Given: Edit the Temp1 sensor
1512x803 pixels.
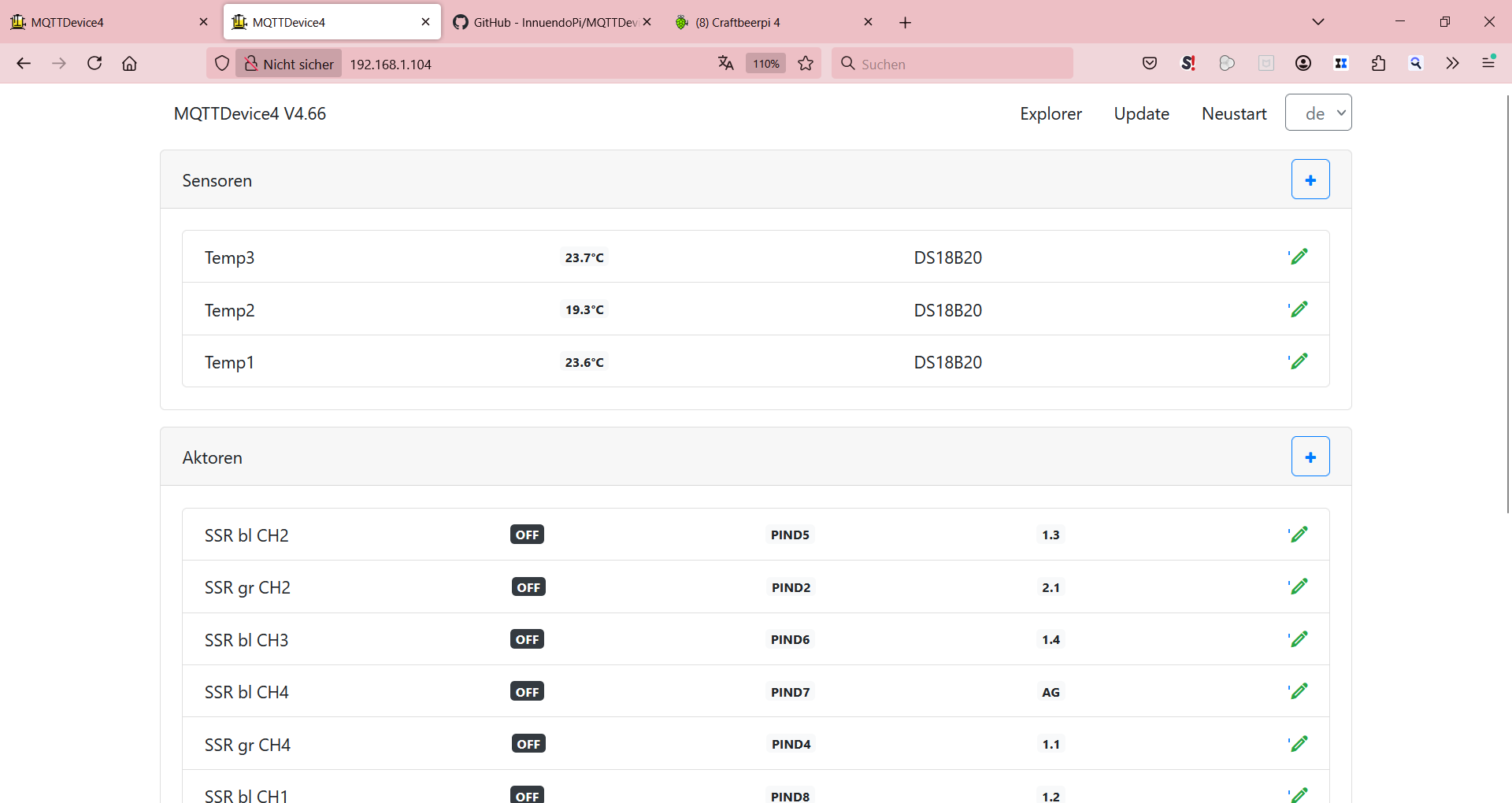Looking at the screenshot, I should point(1299,361).
